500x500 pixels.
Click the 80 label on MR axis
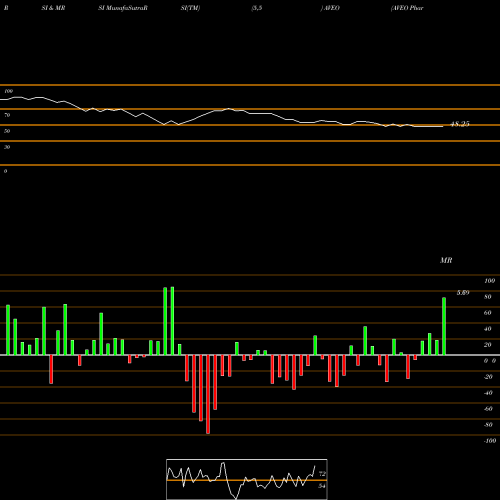488,297
